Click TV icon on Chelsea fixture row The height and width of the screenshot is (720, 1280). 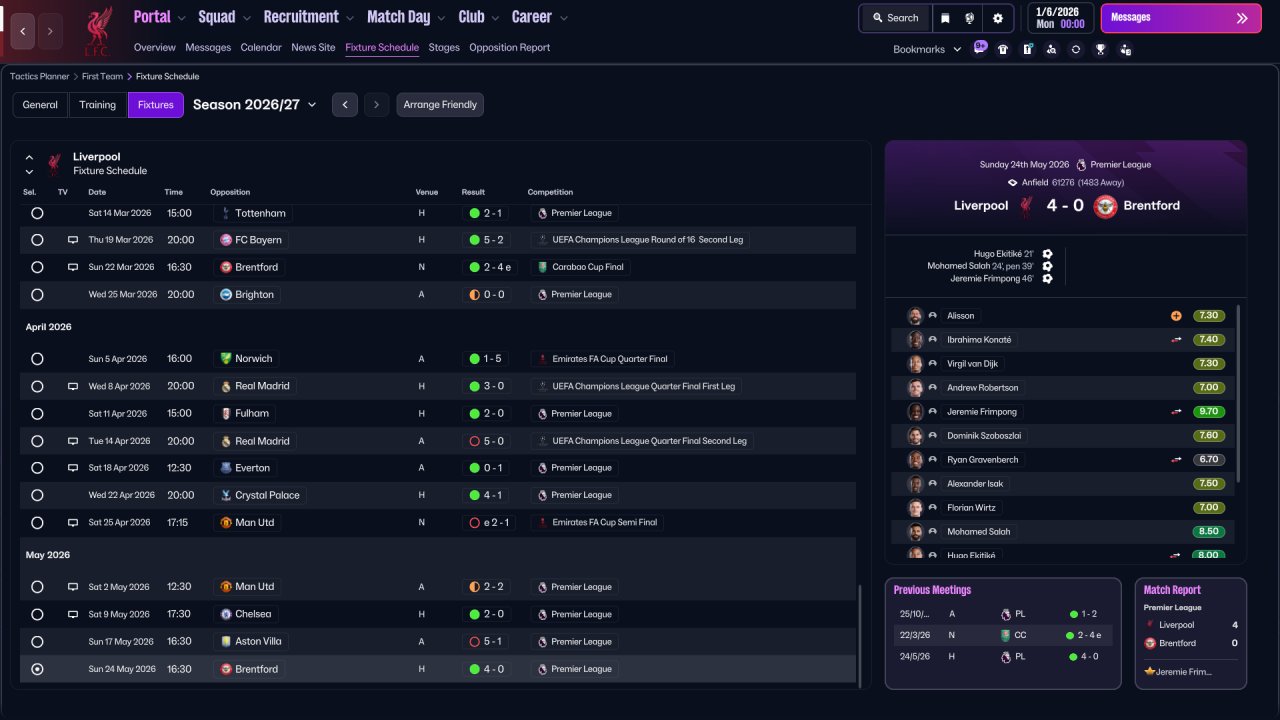[x=73, y=614]
